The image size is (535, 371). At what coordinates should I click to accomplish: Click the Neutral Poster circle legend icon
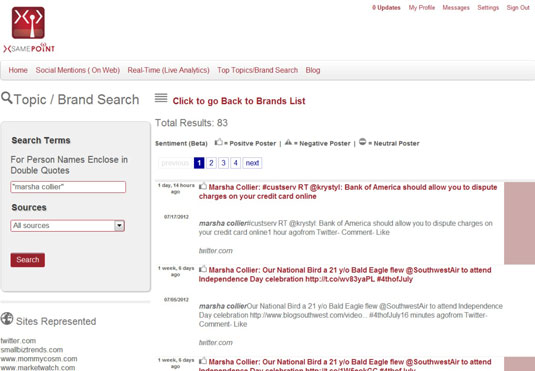pyautogui.click(x=363, y=142)
